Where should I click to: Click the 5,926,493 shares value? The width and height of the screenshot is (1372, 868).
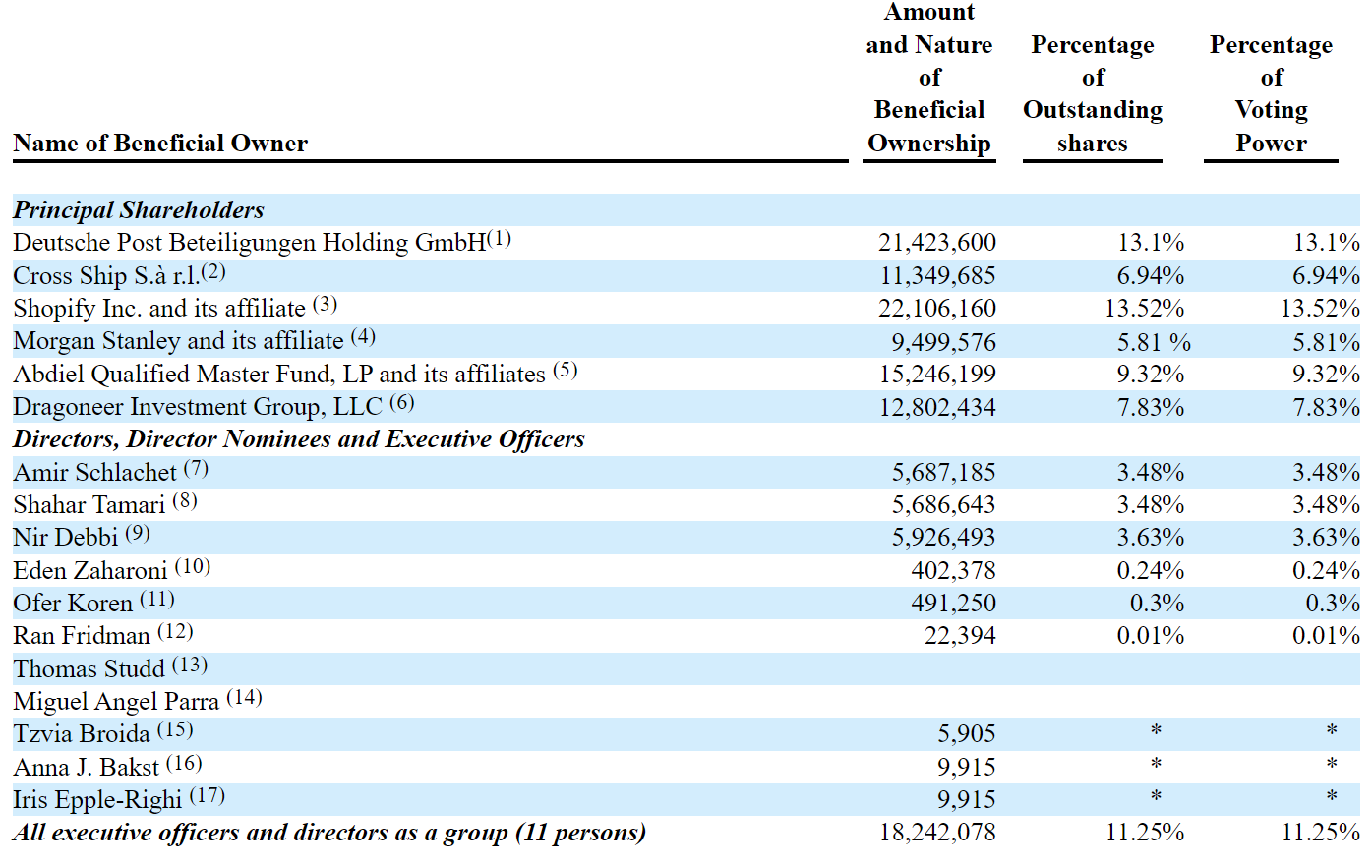944,538
